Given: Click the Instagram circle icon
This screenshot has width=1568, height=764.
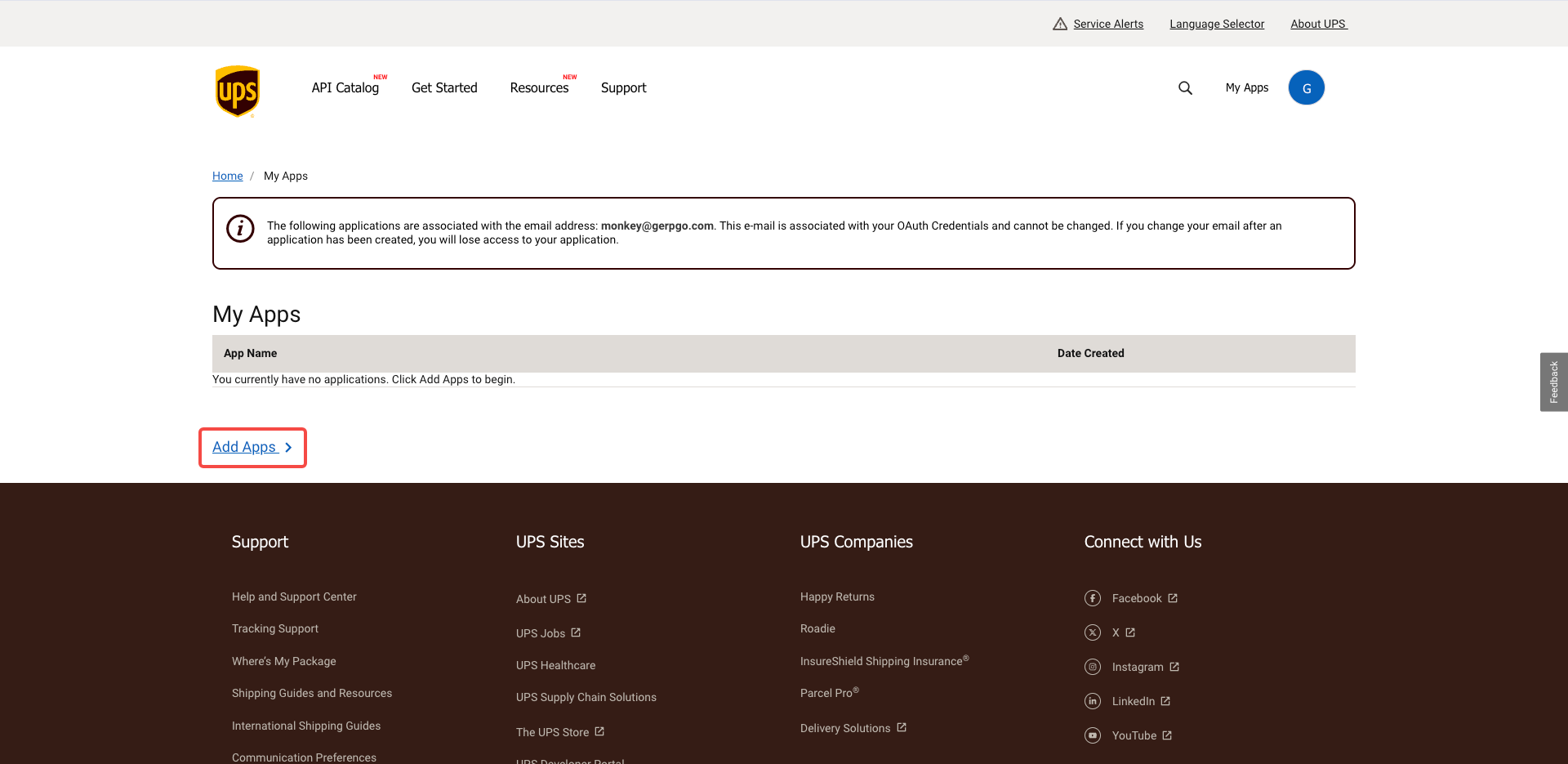Looking at the screenshot, I should pyautogui.click(x=1093, y=667).
